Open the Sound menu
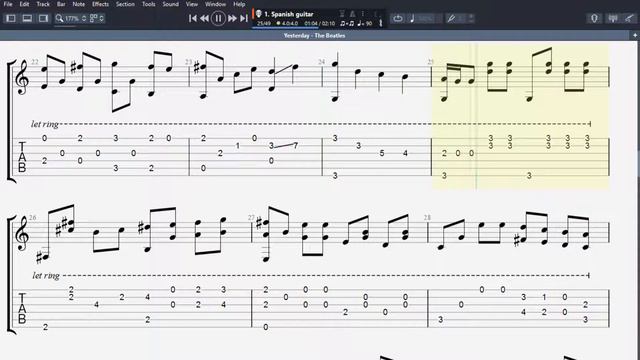The image size is (640, 360). coord(170,4)
